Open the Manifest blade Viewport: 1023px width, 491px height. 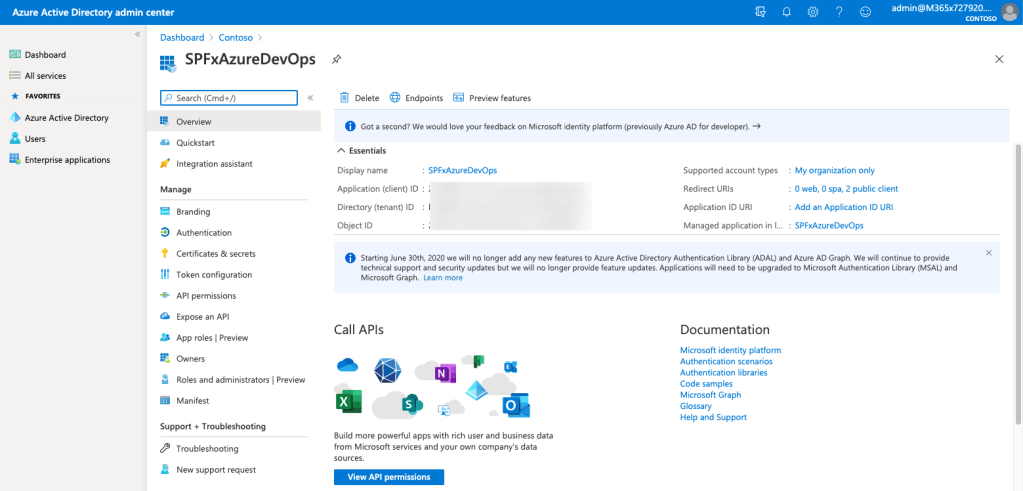(x=192, y=401)
